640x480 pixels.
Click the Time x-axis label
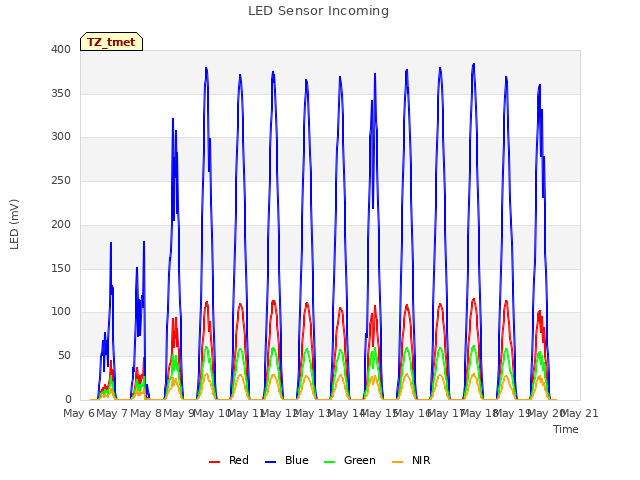566,429
